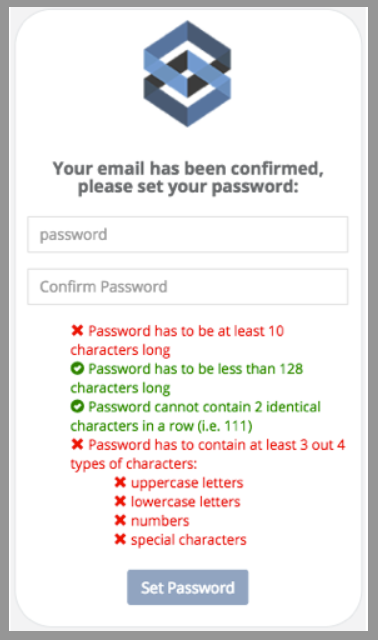Image resolution: width=378 pixels, height=640 pixels.
Task: Click the green check beside 128 characters rule
Action: point(77,369)
